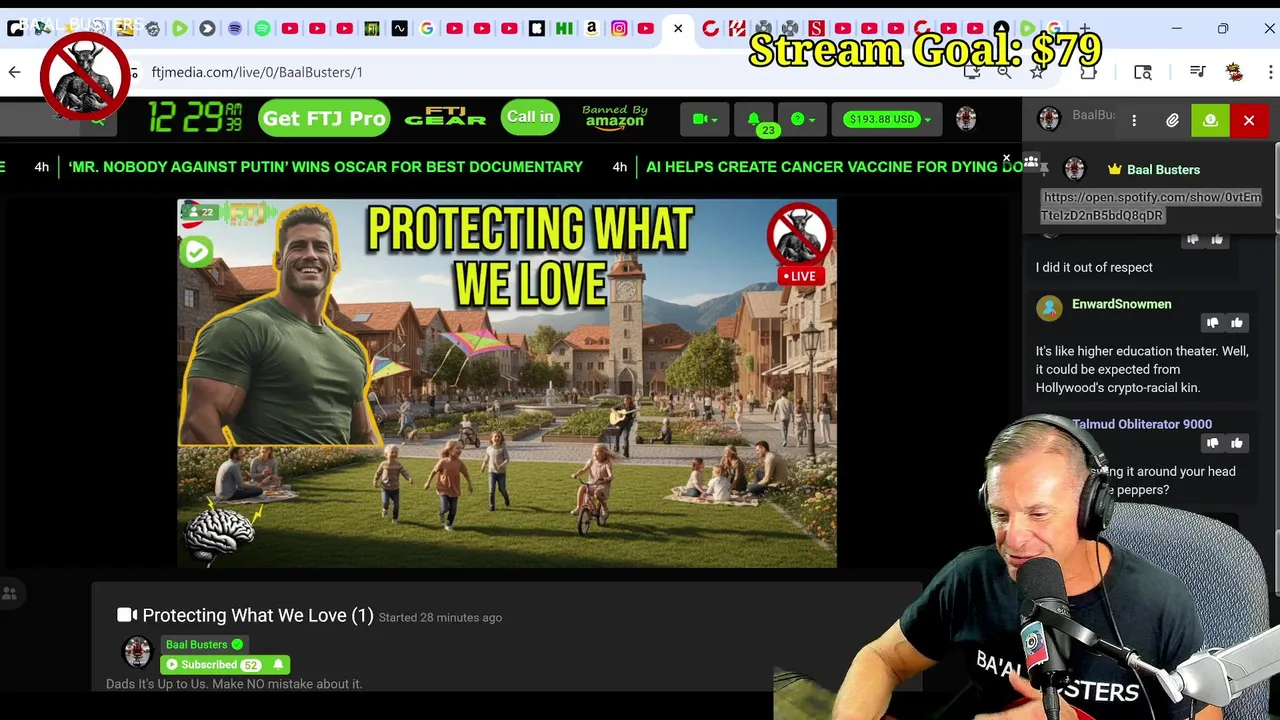Thumbs down the EnwardSnowmen message
The height and width of the screenshot is (720, 1280).
(x=1212, y=323)
